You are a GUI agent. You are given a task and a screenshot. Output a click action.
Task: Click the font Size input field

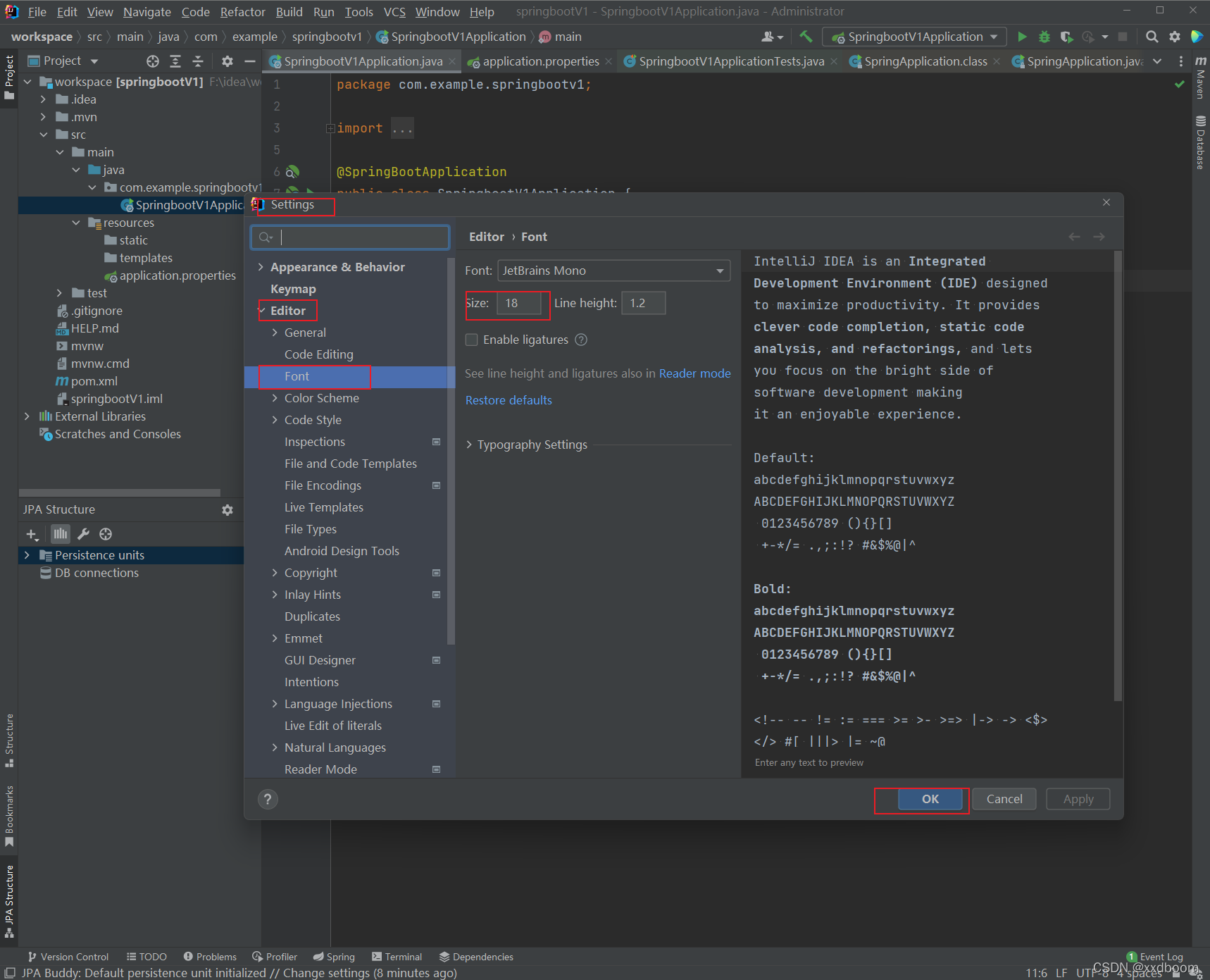519,303
